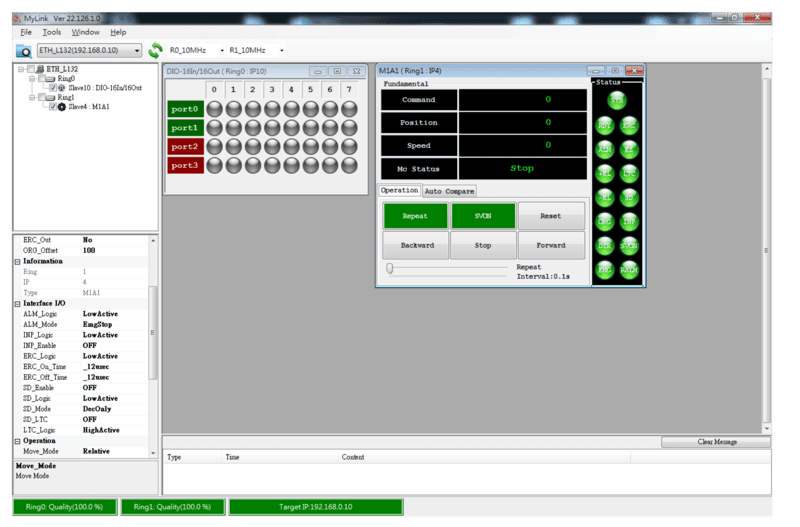The height and width of the screenshot is (527, 800).
Task: Click the ORG status indicator
Action: tap(605, 221)
